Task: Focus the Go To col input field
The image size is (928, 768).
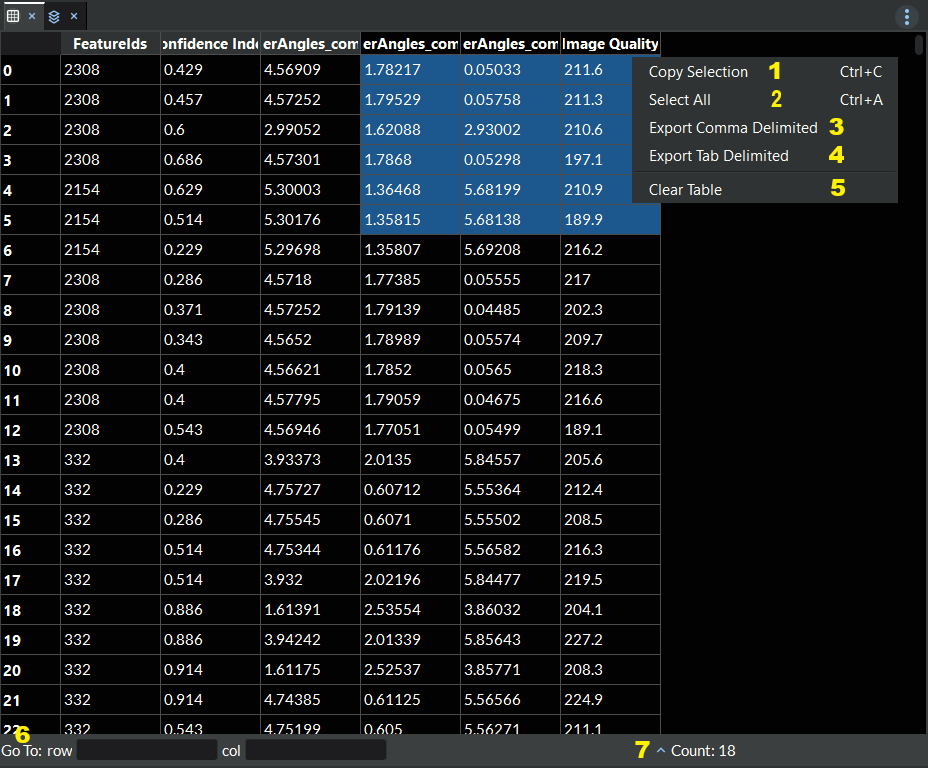Action: click(x=315, y=750)
